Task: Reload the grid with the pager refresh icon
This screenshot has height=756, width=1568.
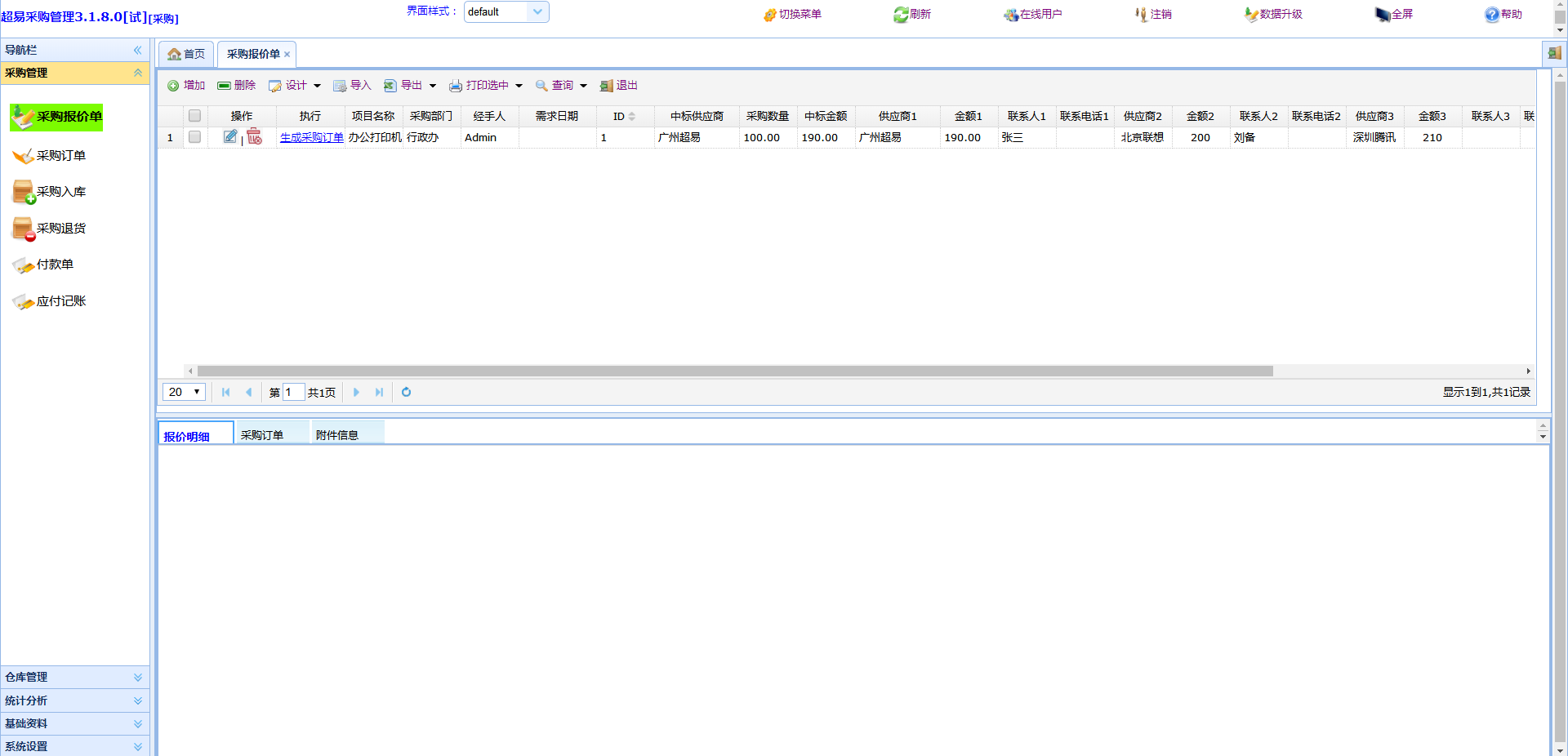Action: click(406, 393)
